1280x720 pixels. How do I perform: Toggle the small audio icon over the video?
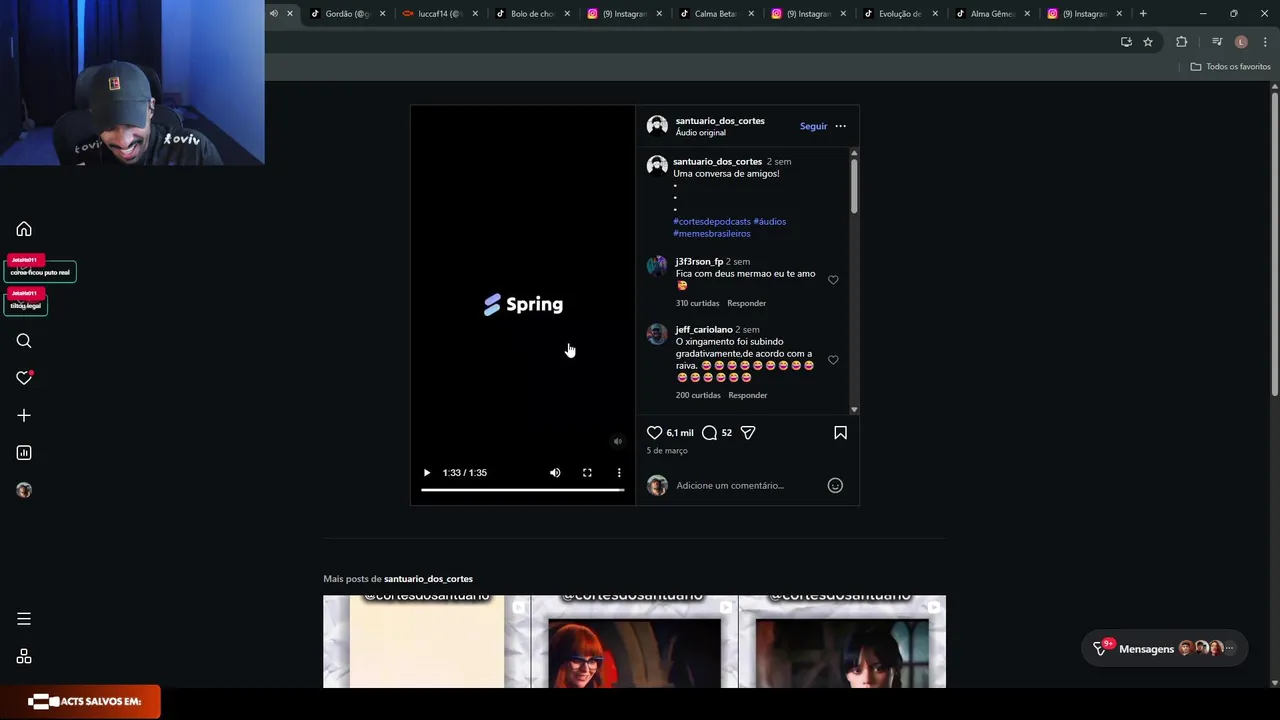[617, 441]
